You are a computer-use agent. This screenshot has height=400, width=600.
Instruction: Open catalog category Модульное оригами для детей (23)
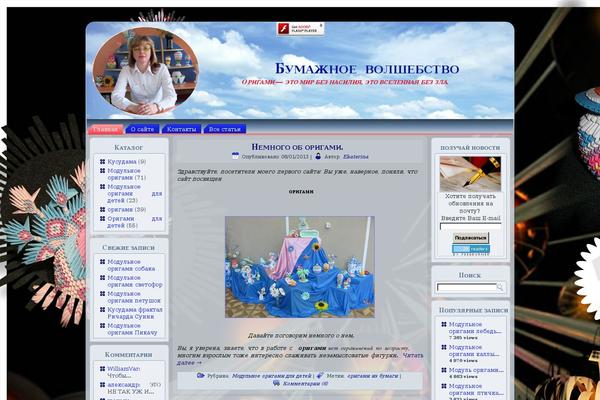pos(135,194)
